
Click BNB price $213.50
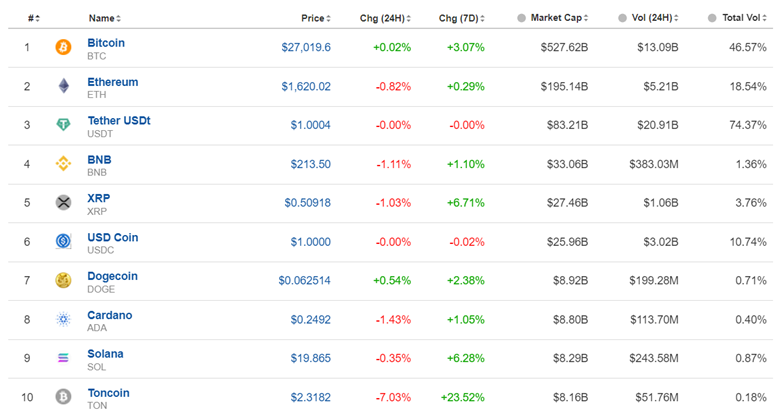click(310, 164)
